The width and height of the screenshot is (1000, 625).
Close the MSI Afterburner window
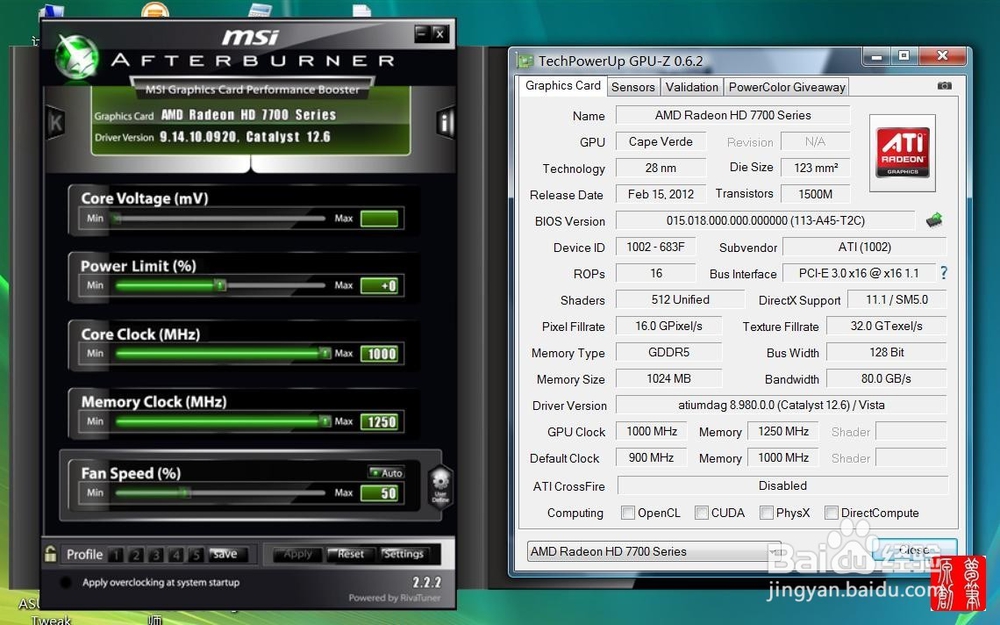(x=439, y=33)
